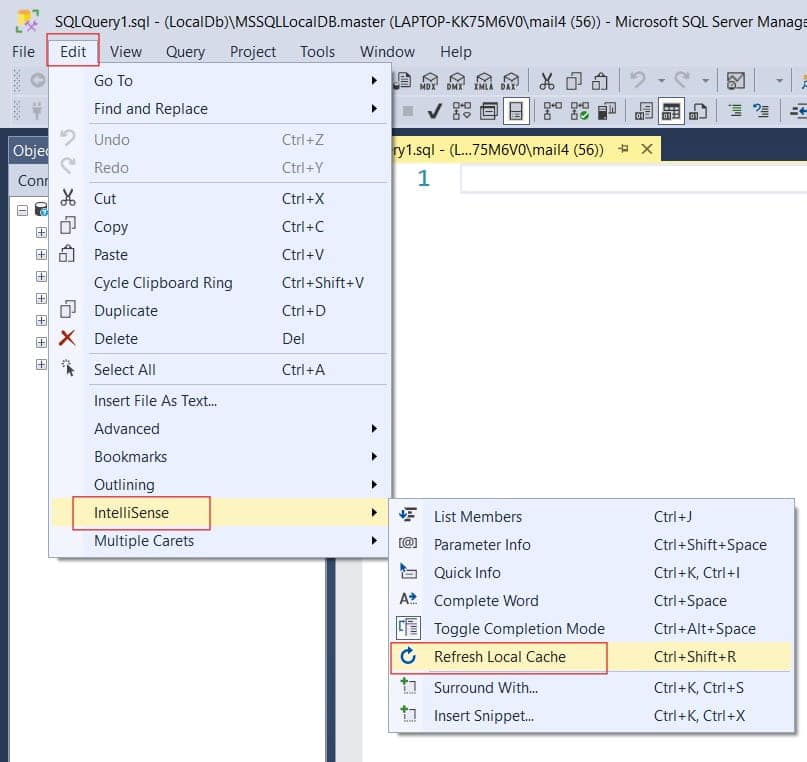Choose Complete Word menu entry
The image size is (807, 762).
coord(590,600)
